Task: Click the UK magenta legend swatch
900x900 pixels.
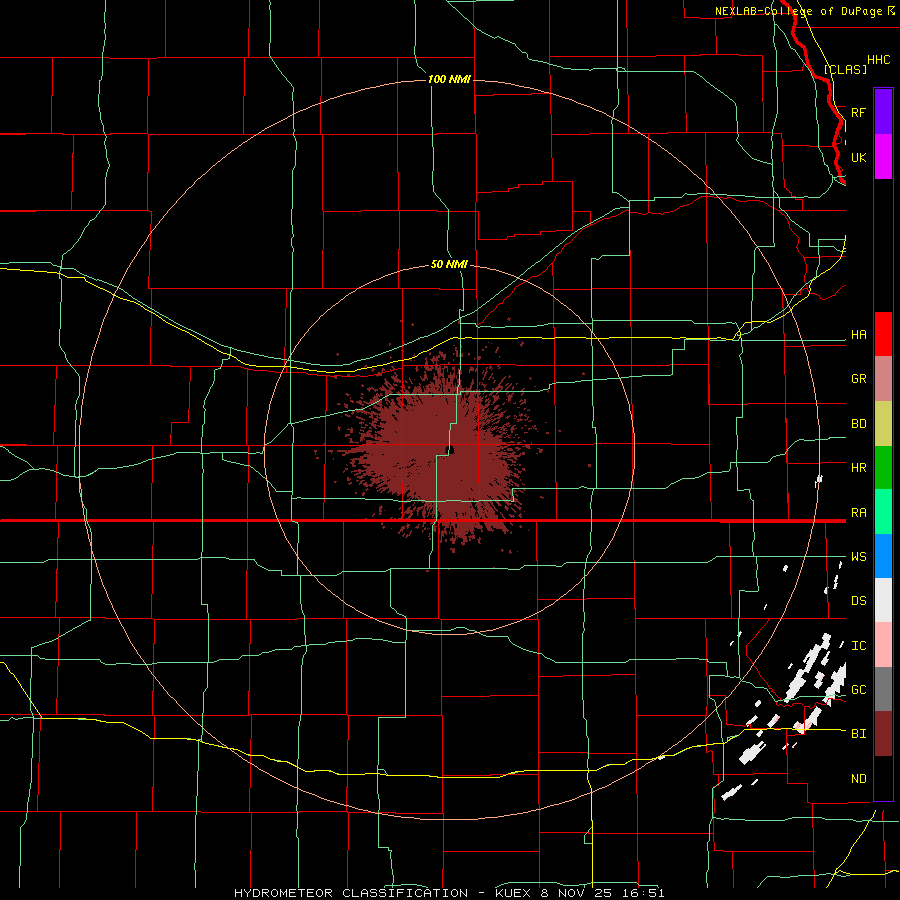Action: pyautogui.click(x=883, y=157)
